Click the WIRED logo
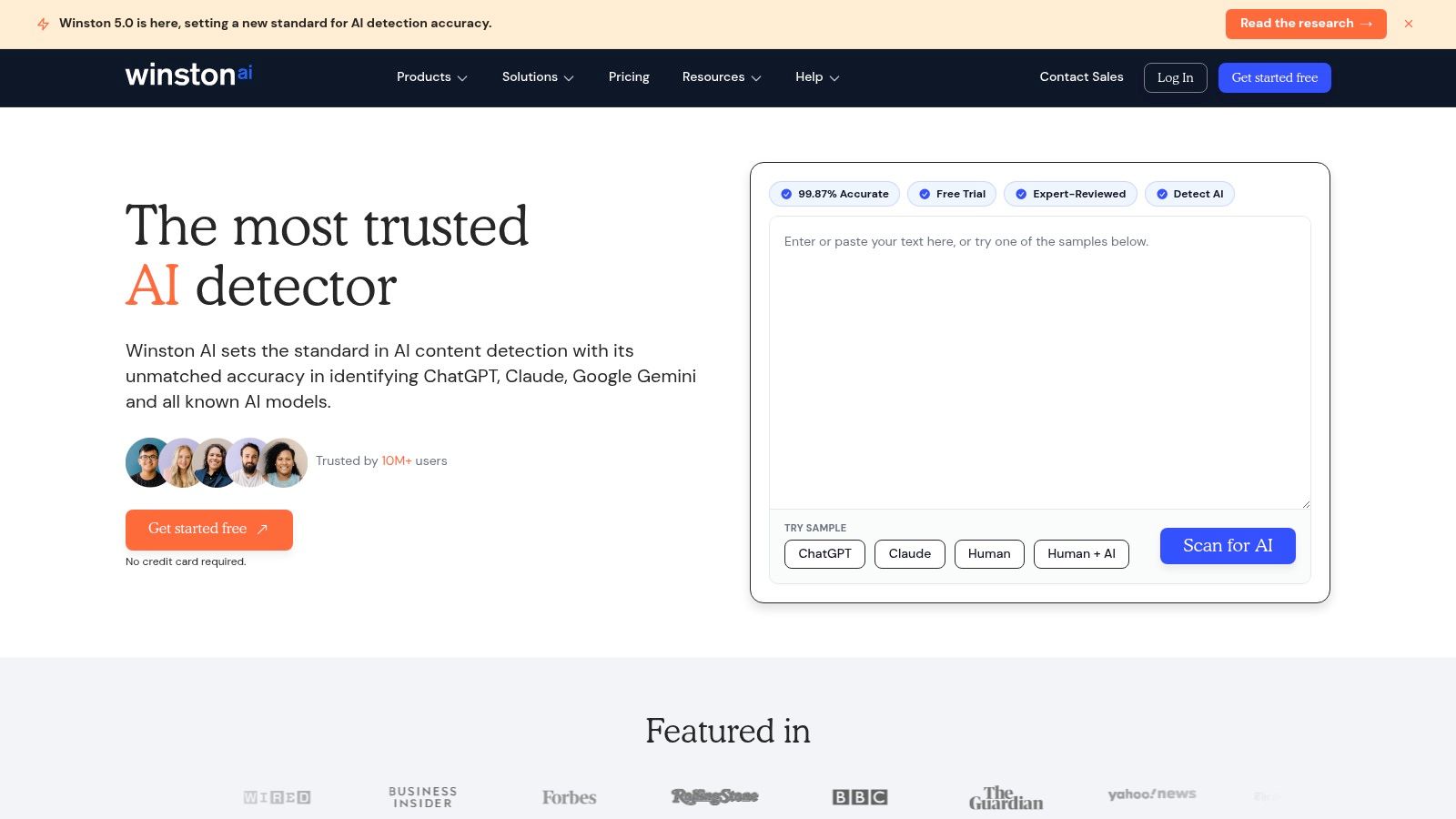This screenshot has width=1456, height=819. 278,797
